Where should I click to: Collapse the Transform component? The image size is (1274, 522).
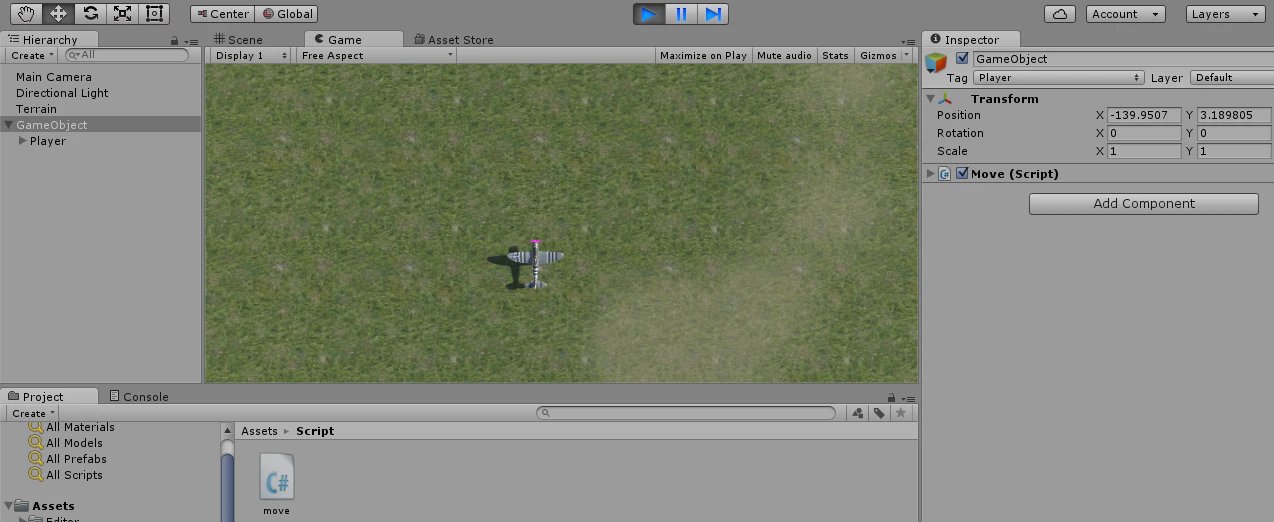pos(930,99)
